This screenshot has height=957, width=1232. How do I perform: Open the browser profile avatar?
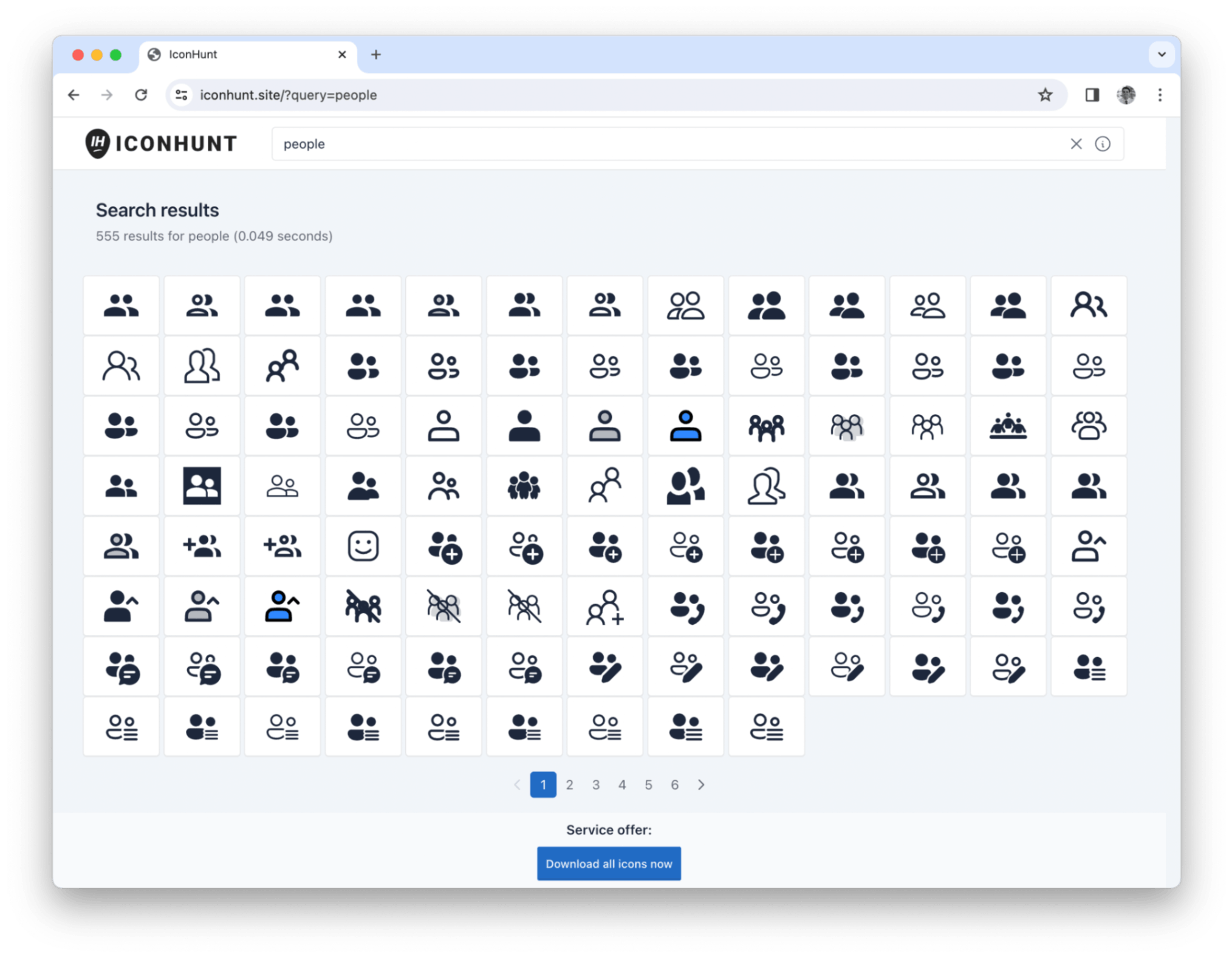tap(1126, 95)
